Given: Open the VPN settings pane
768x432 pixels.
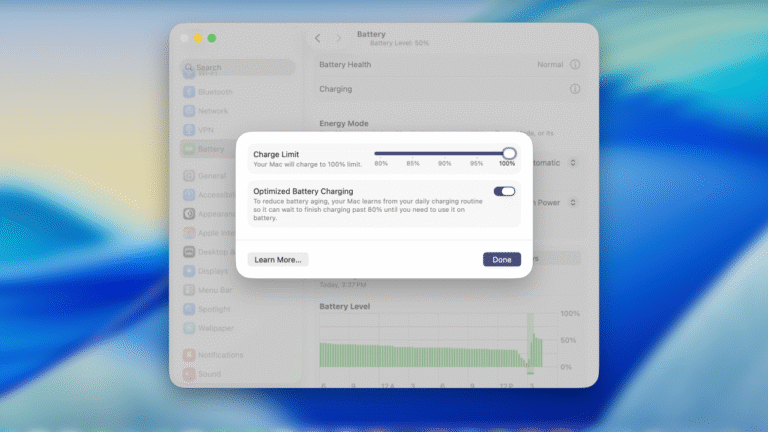Looking at the screenshot, I should click(x=205, y=130).
